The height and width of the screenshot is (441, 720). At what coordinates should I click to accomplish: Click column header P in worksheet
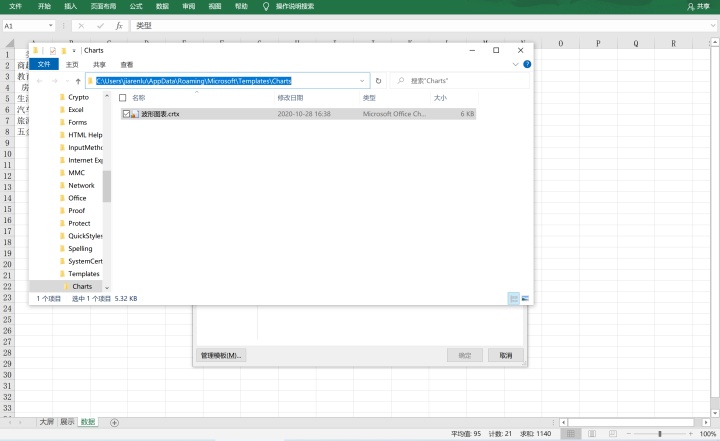tap(598, 44)
